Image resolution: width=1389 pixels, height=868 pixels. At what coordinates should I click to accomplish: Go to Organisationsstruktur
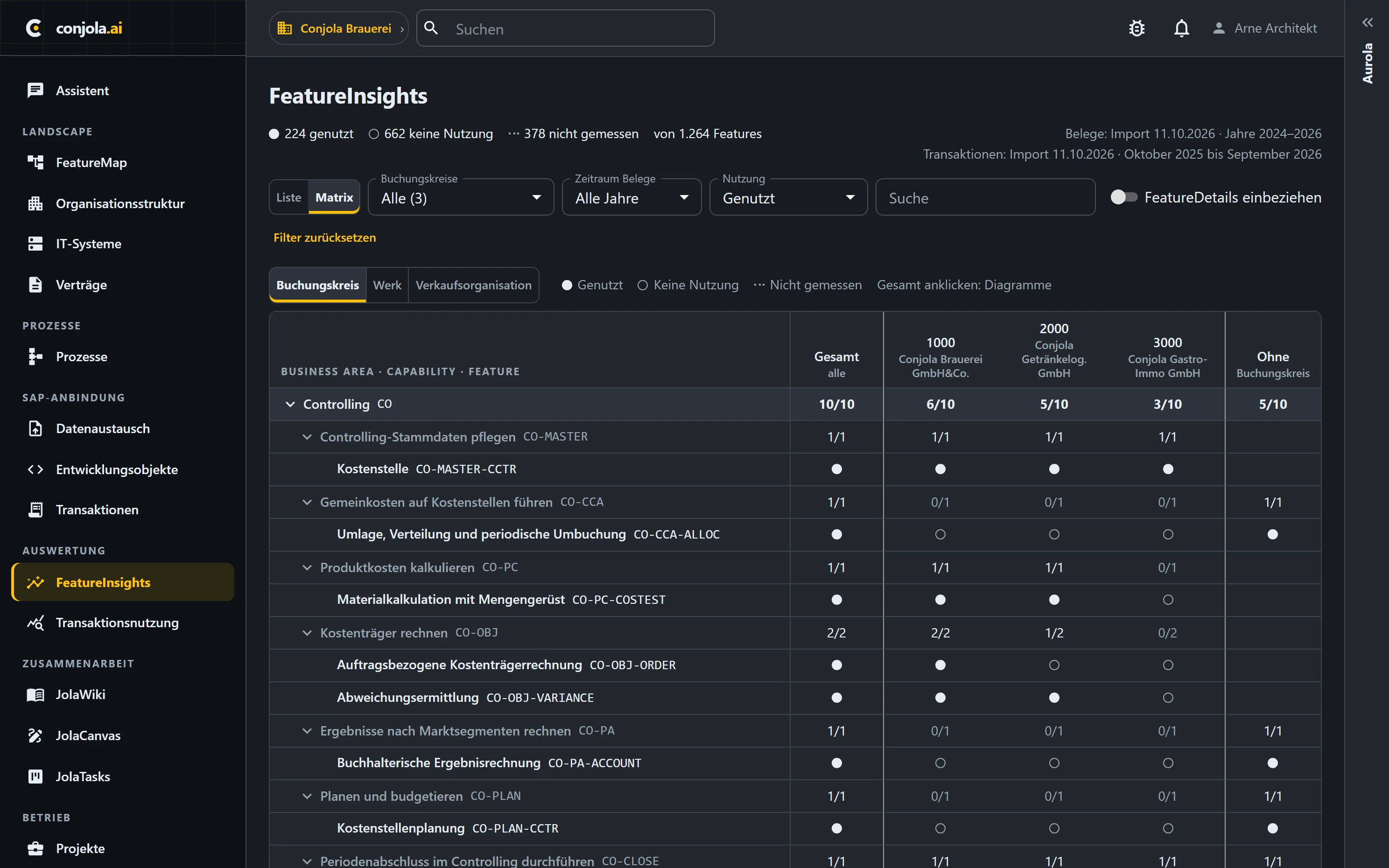[x=123, y=203]
